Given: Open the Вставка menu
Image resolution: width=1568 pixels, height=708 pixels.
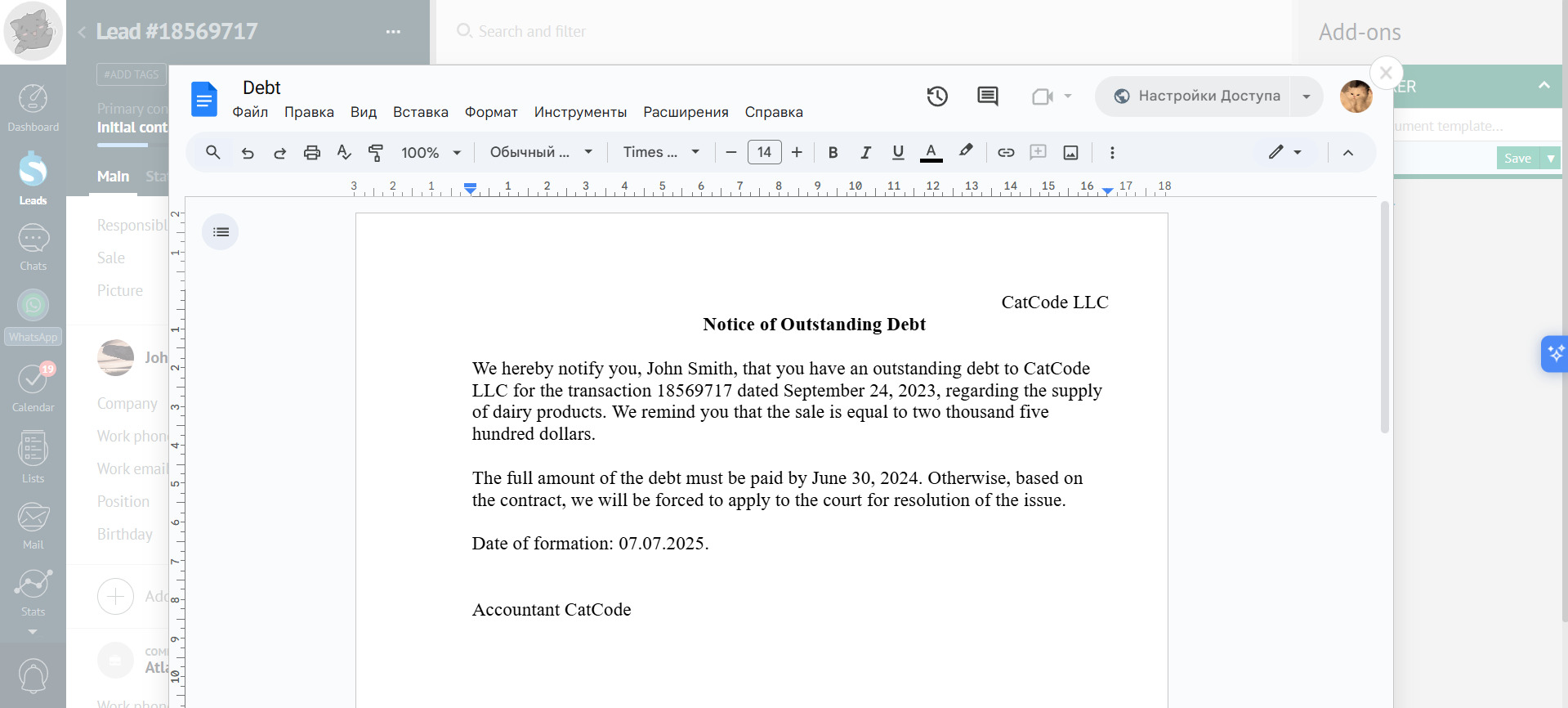Looking at the screenshot, I should coord(420,112).
